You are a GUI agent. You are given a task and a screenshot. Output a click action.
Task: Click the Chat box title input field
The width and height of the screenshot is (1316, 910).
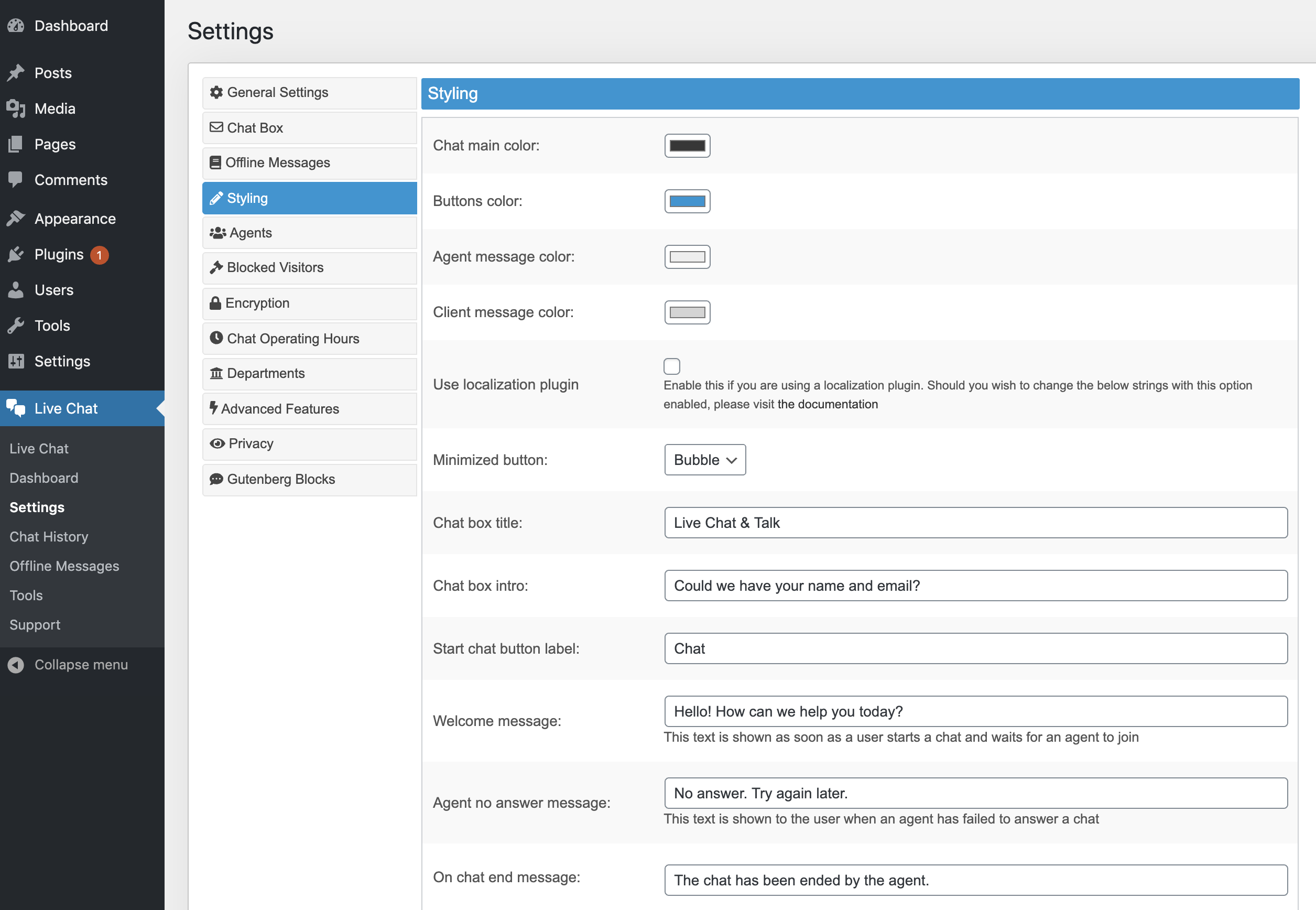tap(976, 522)
